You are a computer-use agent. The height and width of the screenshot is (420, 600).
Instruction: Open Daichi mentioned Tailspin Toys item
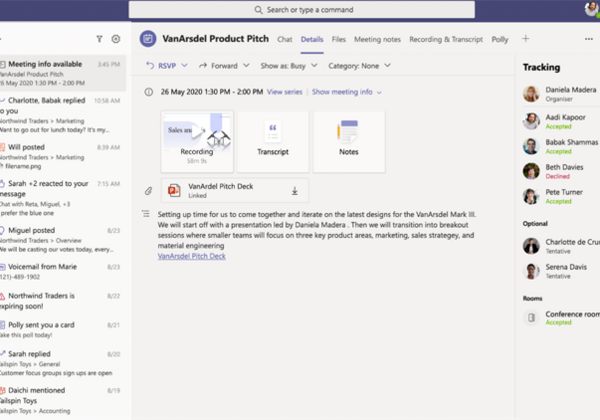tap(62, 400)
